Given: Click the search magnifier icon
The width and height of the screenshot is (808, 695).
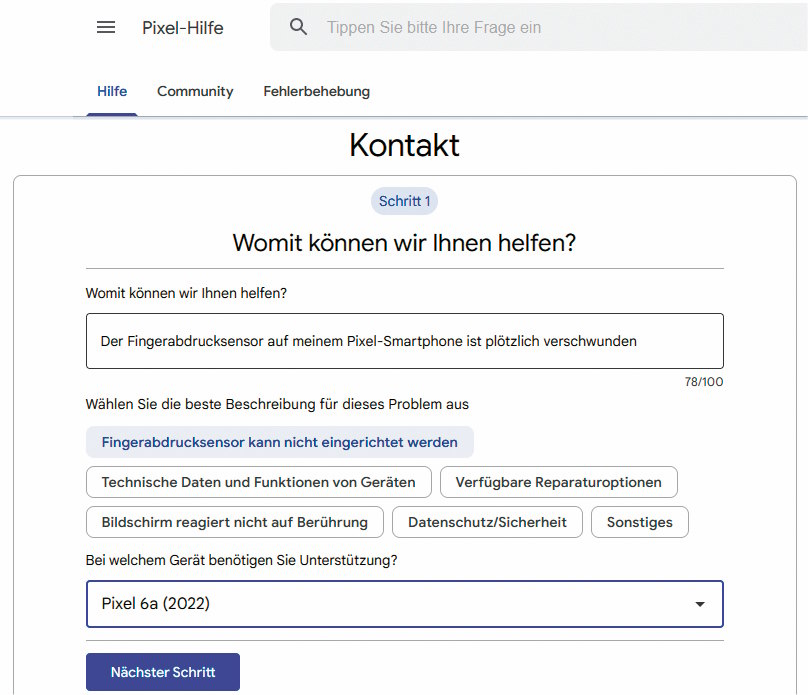Looking at the screenshot, I should [298, 27].
